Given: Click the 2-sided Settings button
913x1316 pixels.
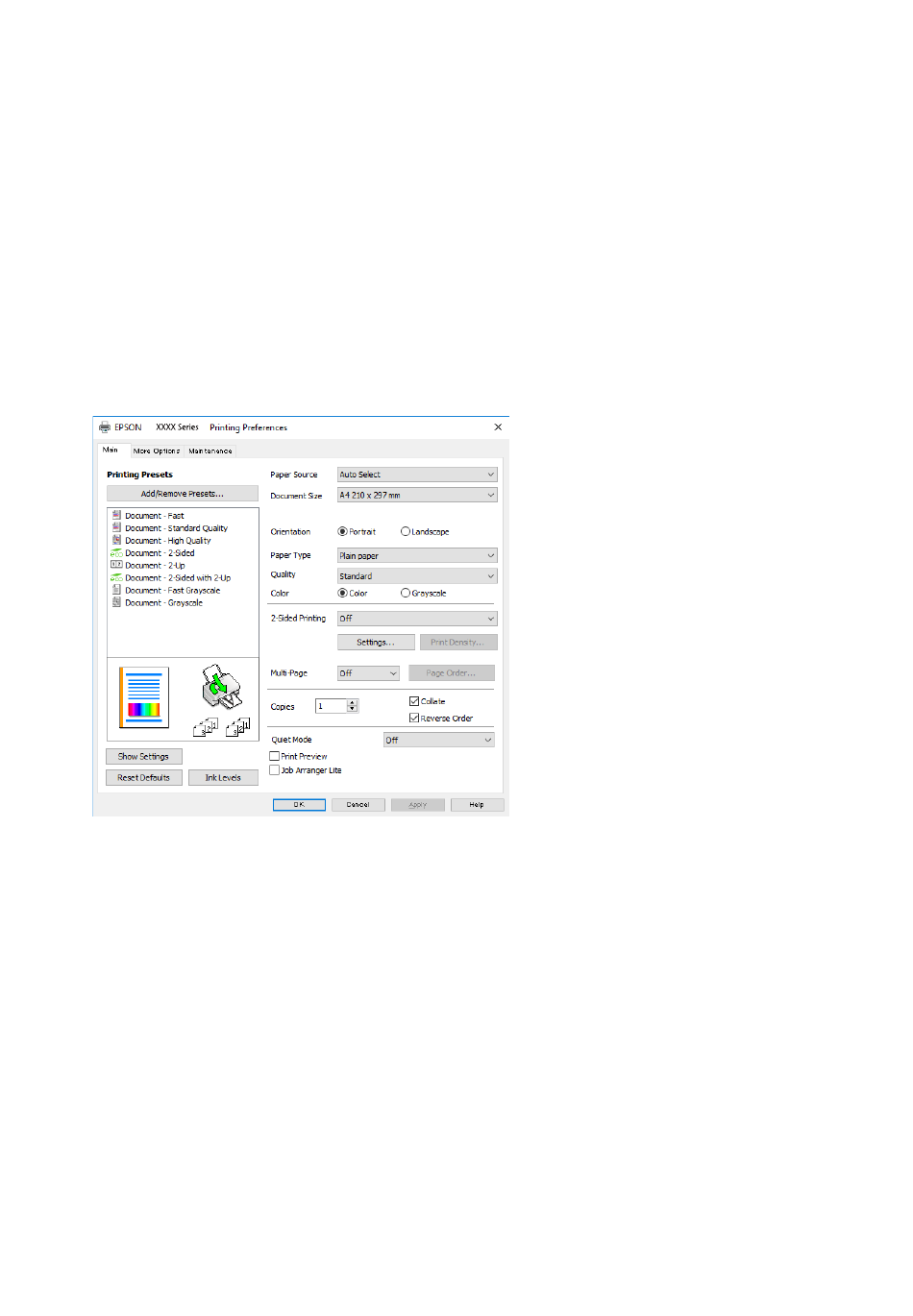Looking at the screenshot, I should pos(376,642).
